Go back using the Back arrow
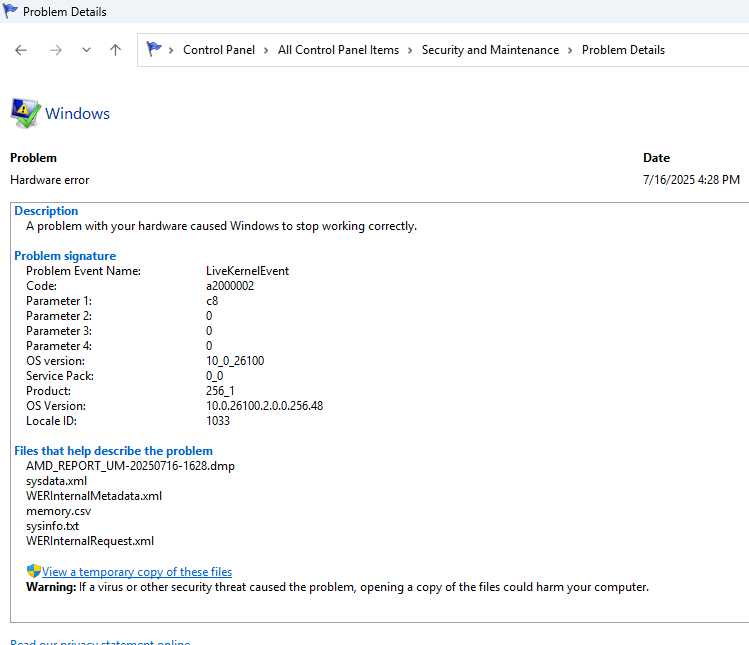The width and height of the screenshot is (749, 645). [x=21, y=50]
